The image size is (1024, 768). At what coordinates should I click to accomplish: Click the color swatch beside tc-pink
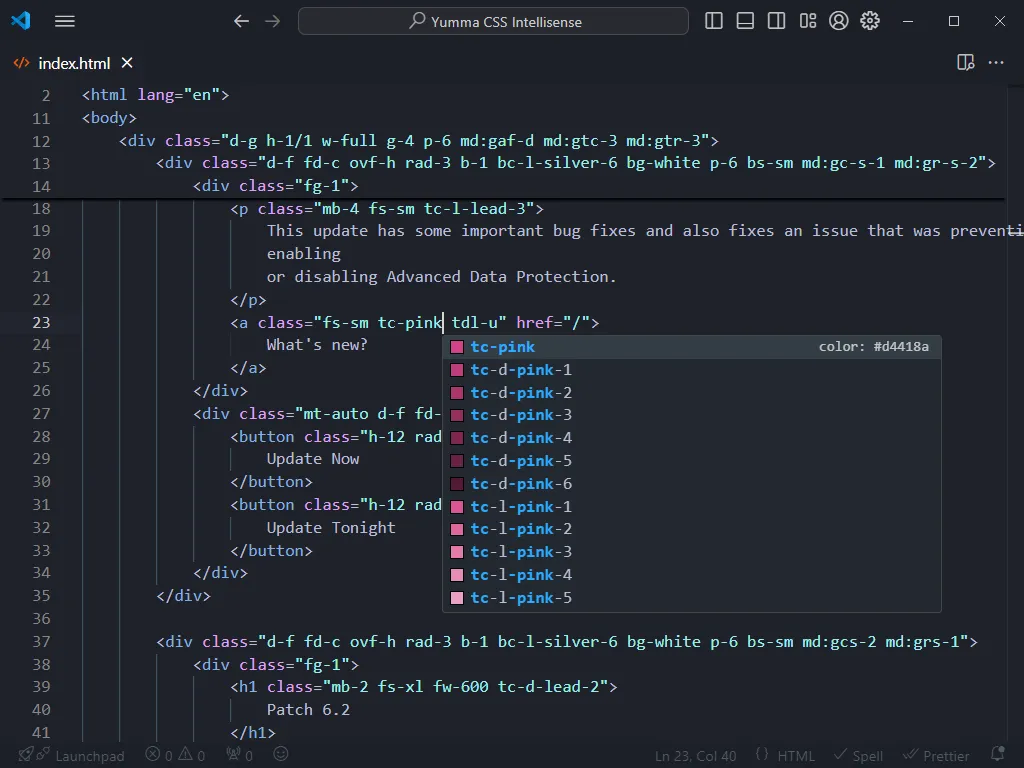457,347
